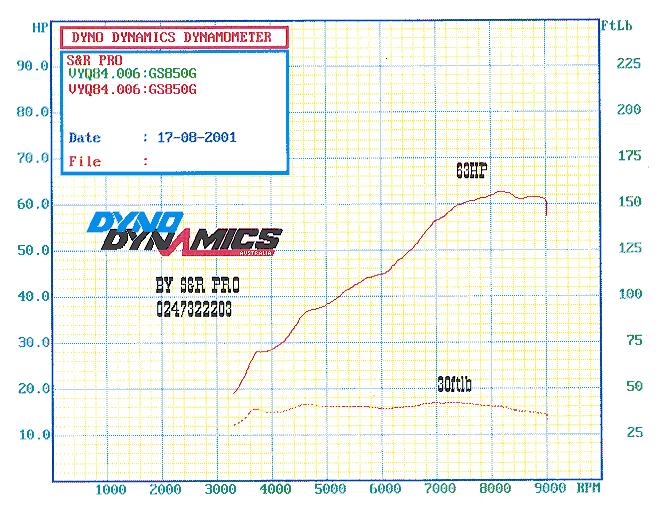
Task: Click the 9000 tick on RPM axis
Action: point(547,489)
